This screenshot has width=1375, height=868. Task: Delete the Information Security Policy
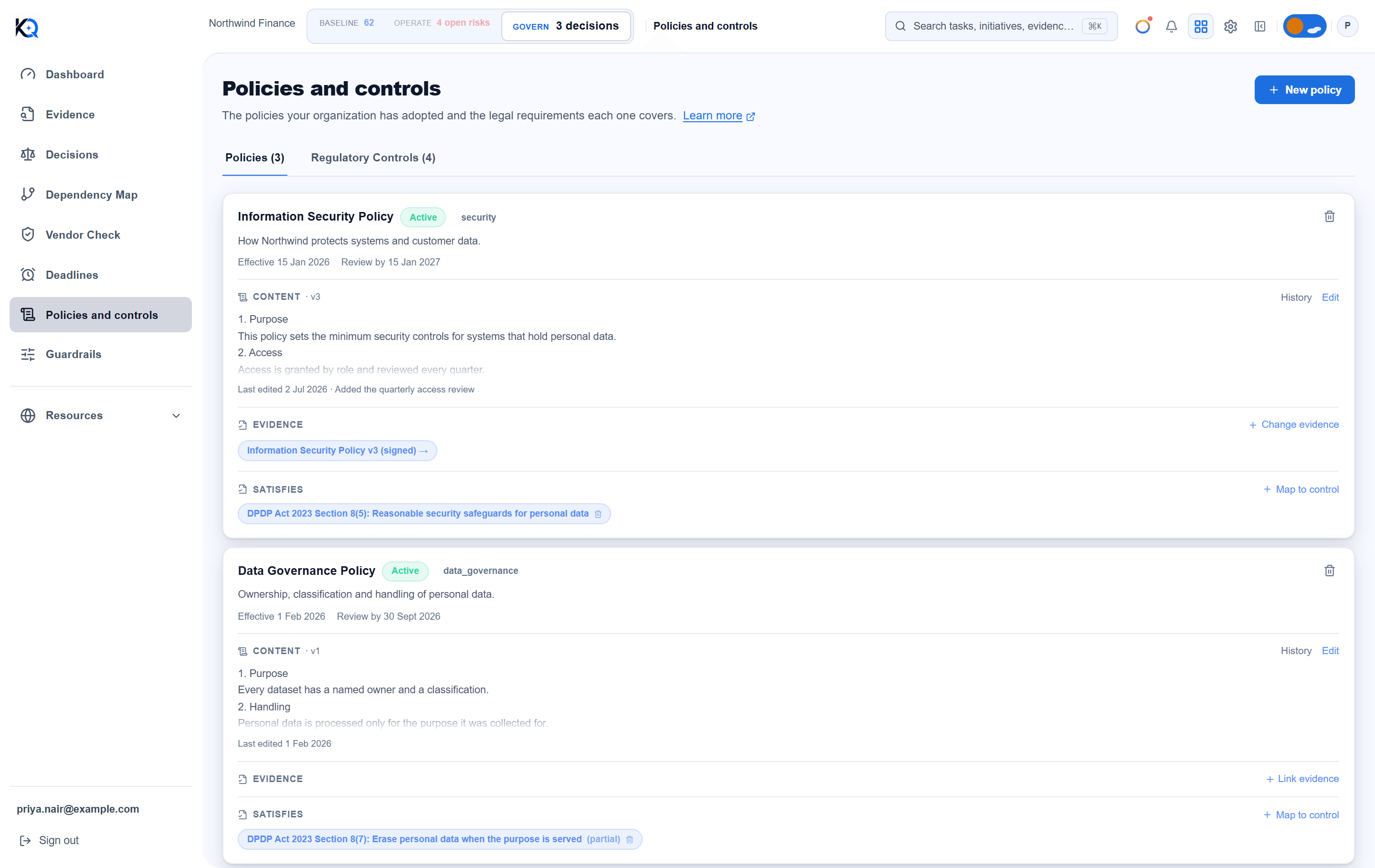(x=1329, y=216)
